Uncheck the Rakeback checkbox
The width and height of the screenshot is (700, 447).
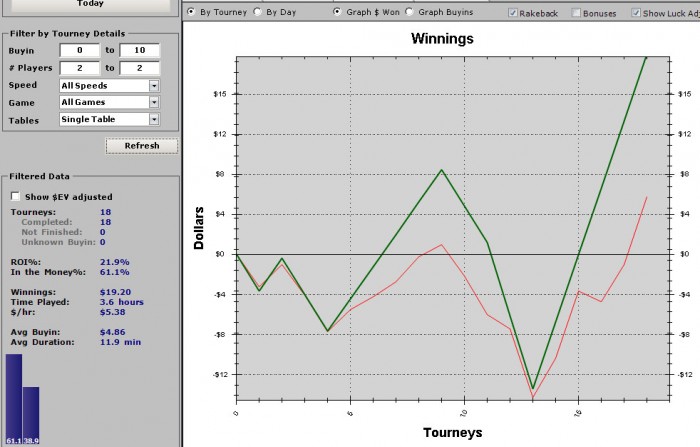coord(513,13)
